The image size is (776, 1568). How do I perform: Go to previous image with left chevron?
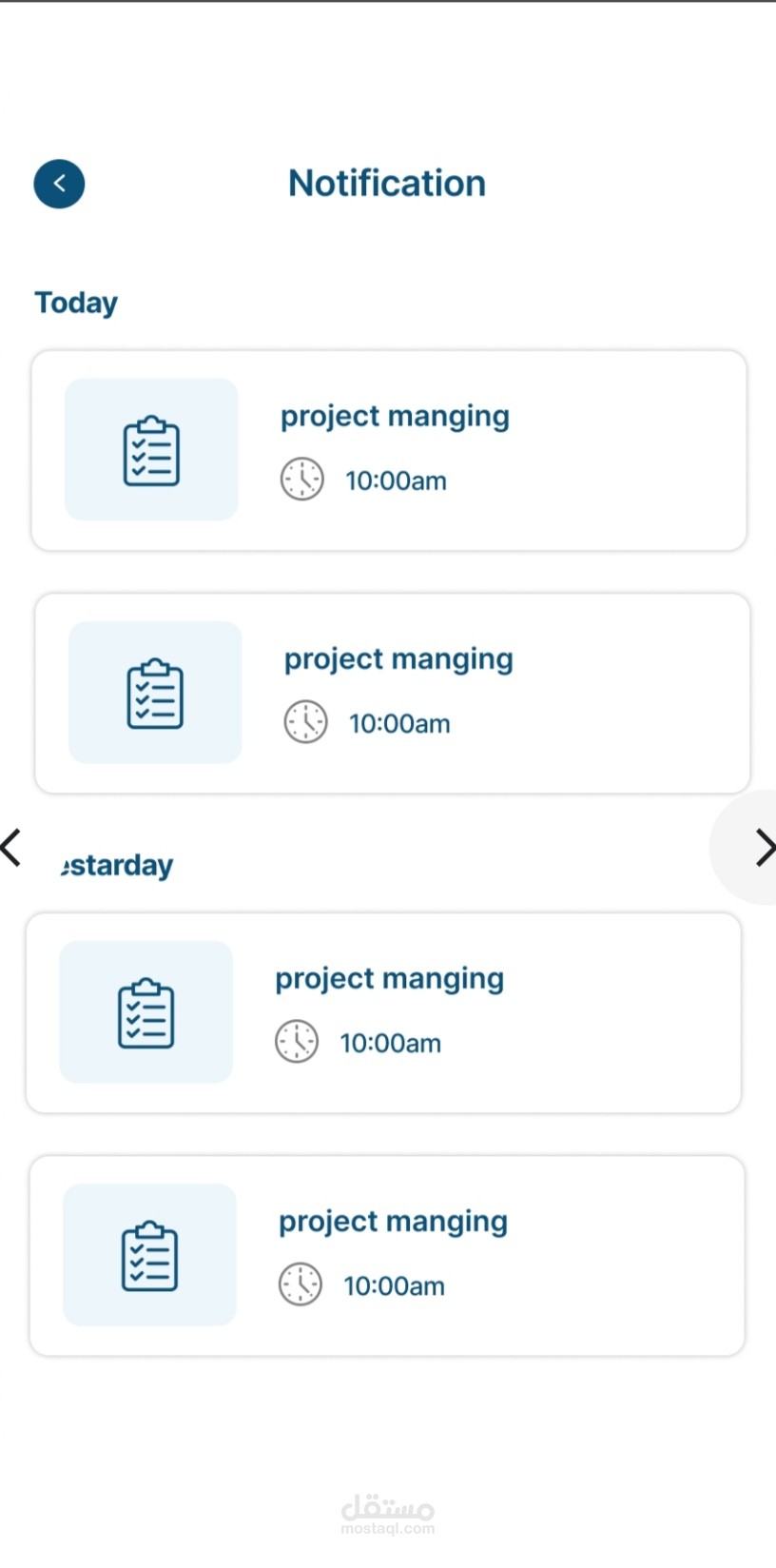[11, 848]
